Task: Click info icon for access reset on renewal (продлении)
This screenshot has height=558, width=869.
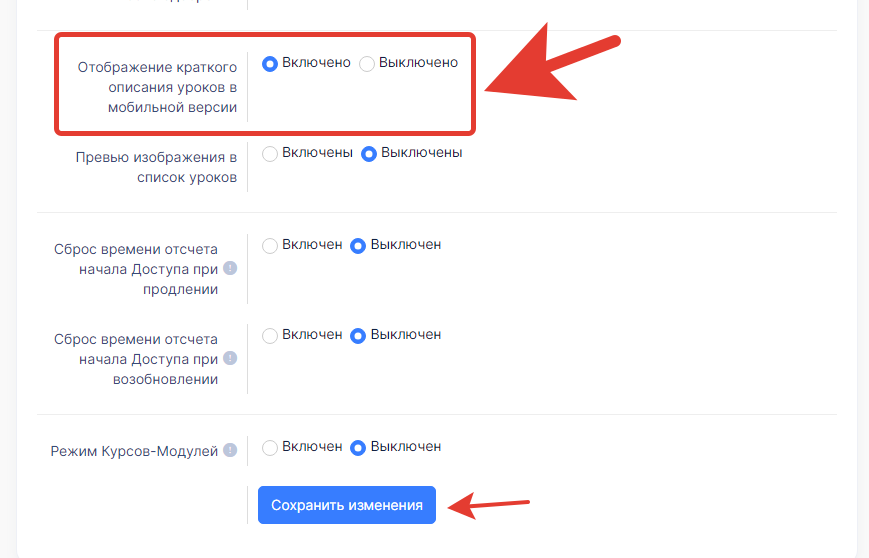Action: tap(230, 268)
